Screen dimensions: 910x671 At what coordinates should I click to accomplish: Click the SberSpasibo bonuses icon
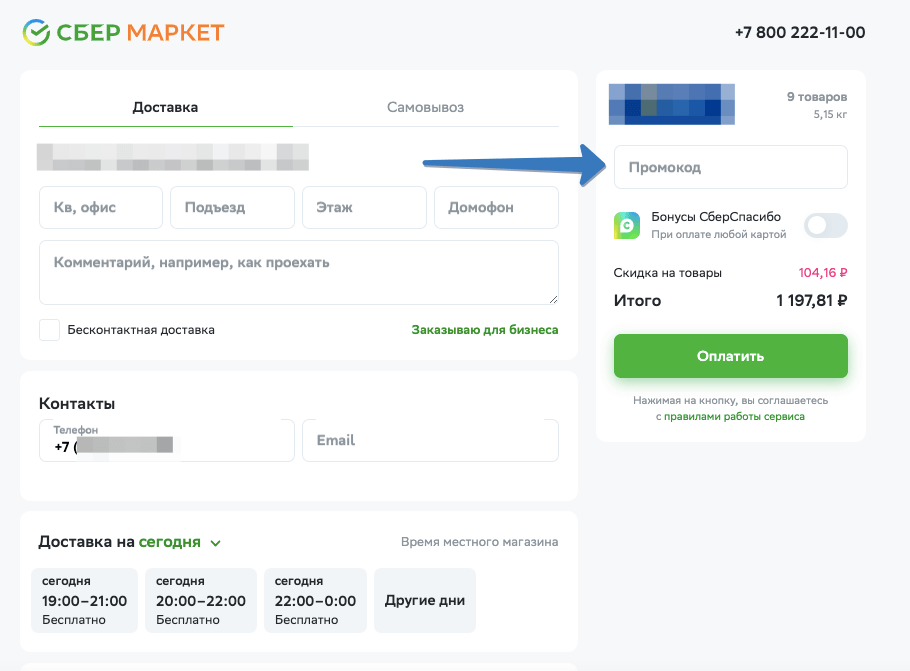[627, 225]
